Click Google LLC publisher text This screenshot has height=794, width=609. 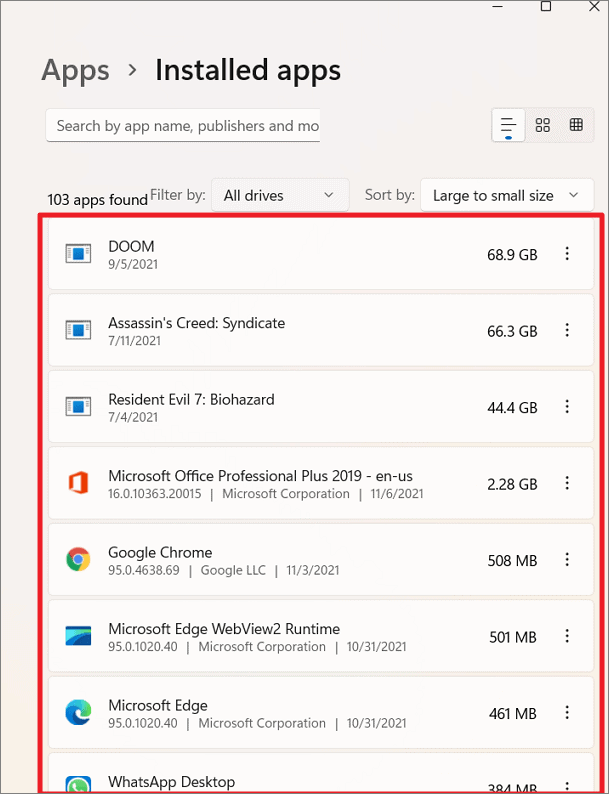[233, 570]
